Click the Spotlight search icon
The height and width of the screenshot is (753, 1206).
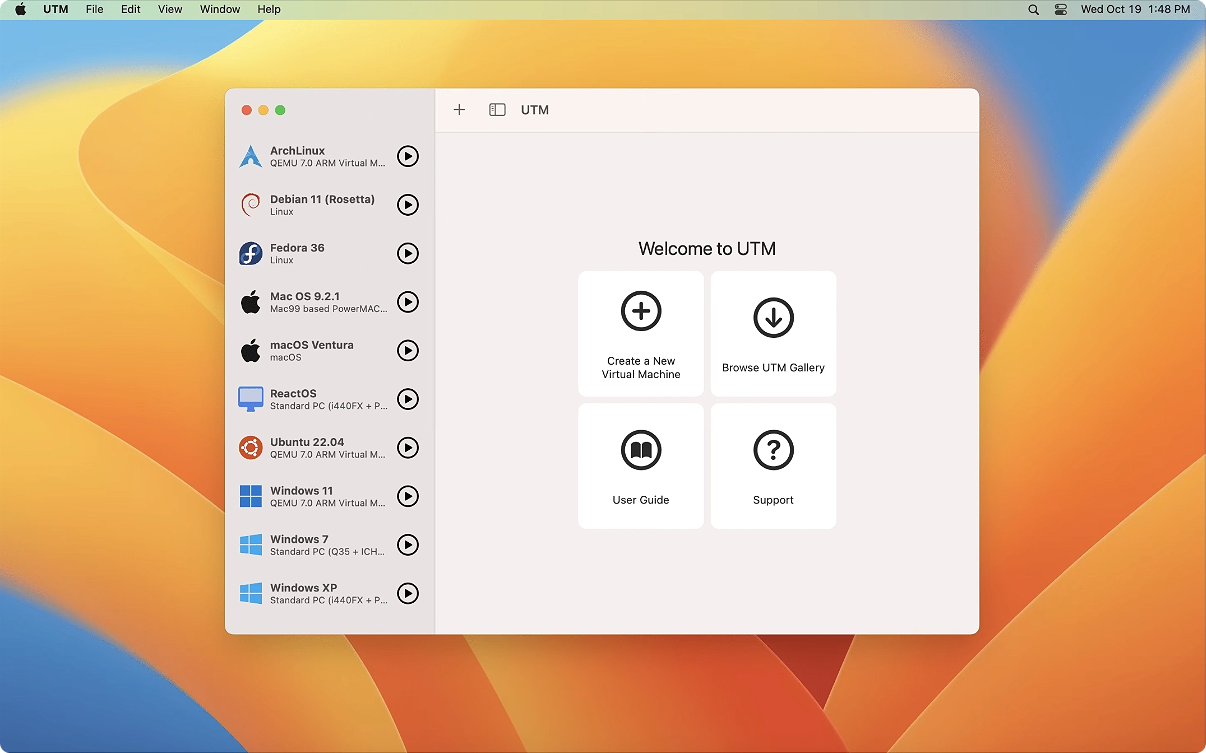click(x=1033, y=9)
